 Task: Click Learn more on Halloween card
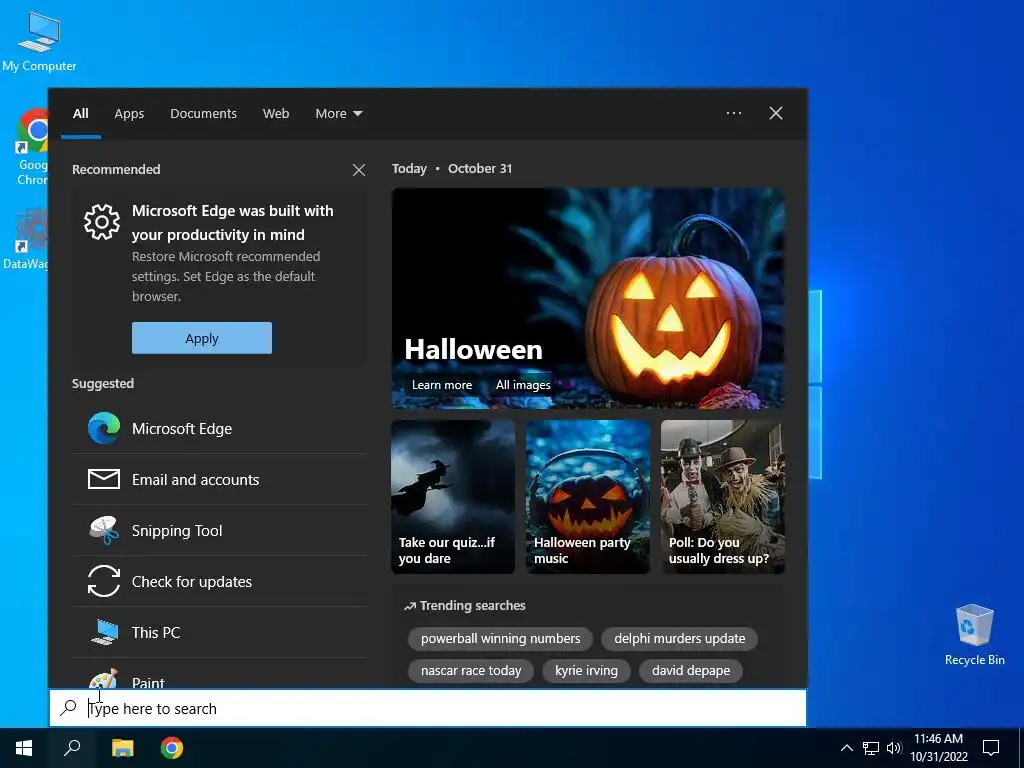[x=442, y=385]
